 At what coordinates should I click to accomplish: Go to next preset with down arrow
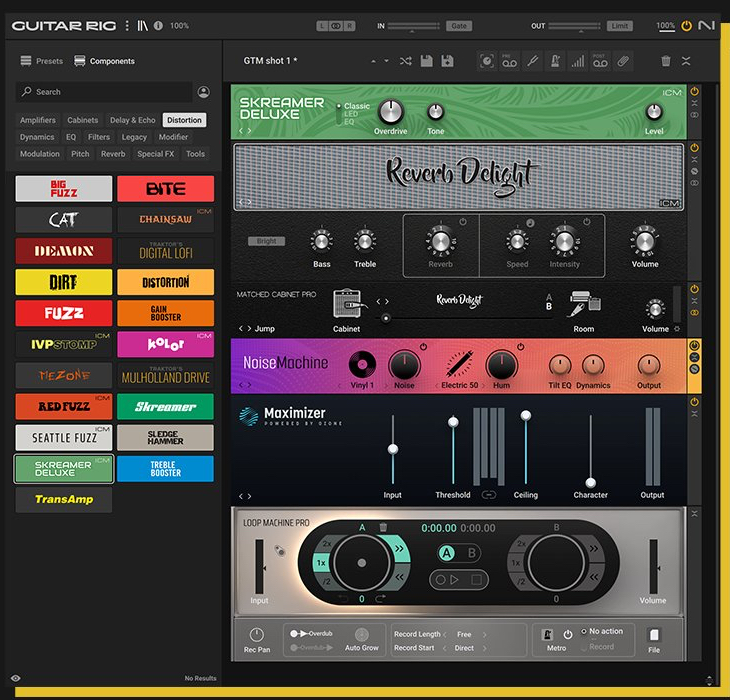pos(386,61)
